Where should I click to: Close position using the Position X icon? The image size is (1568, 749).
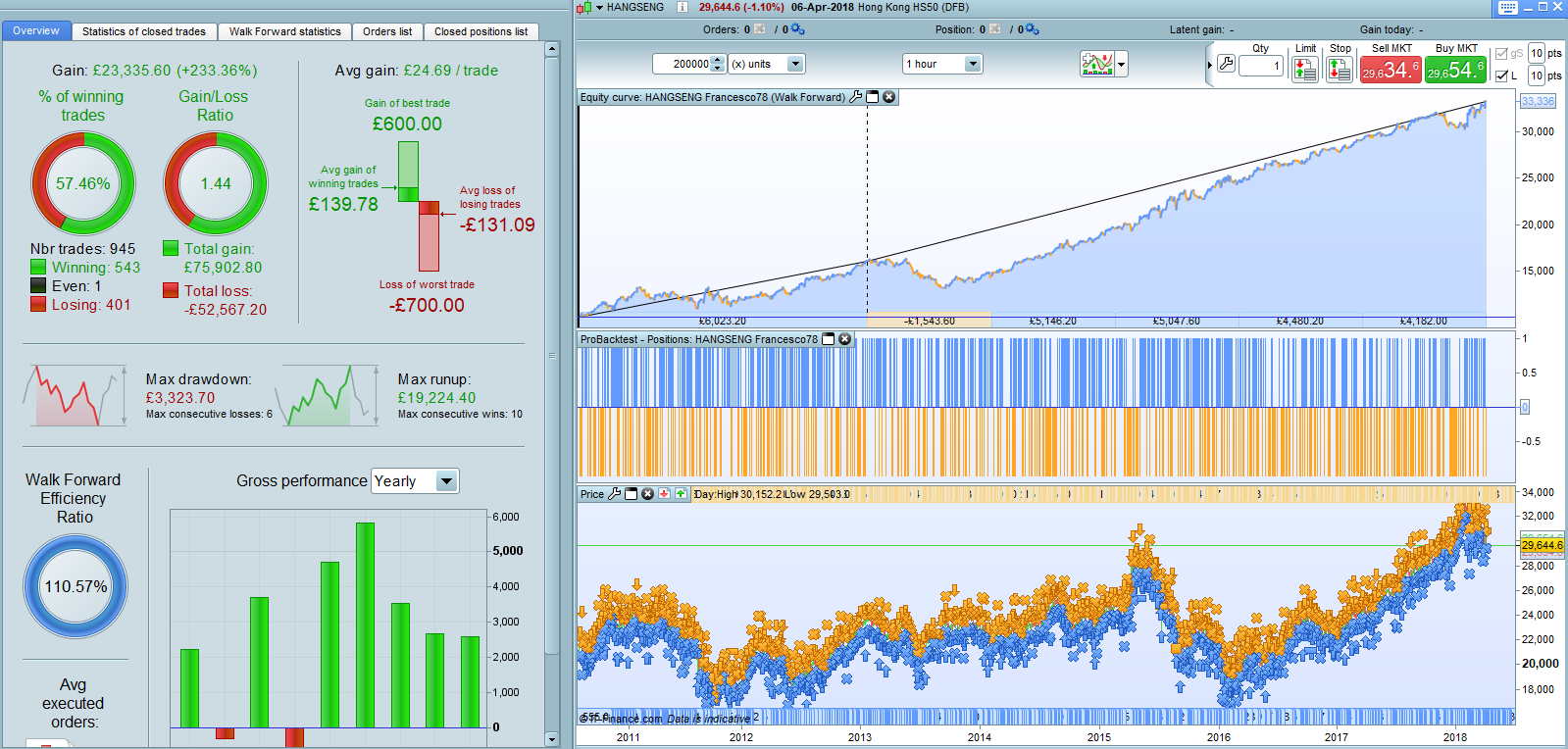[995, 29]
